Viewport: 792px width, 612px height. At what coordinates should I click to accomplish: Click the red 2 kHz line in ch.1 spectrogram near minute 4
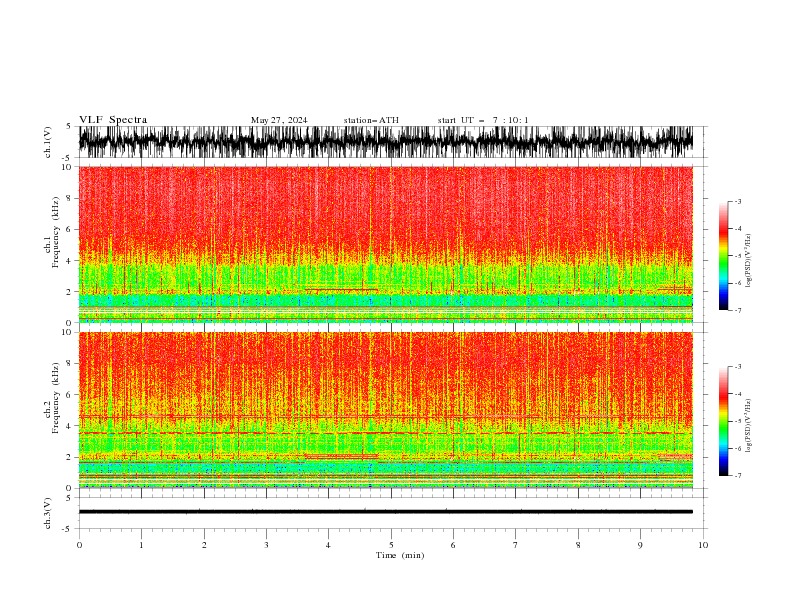tap(341, 290)
